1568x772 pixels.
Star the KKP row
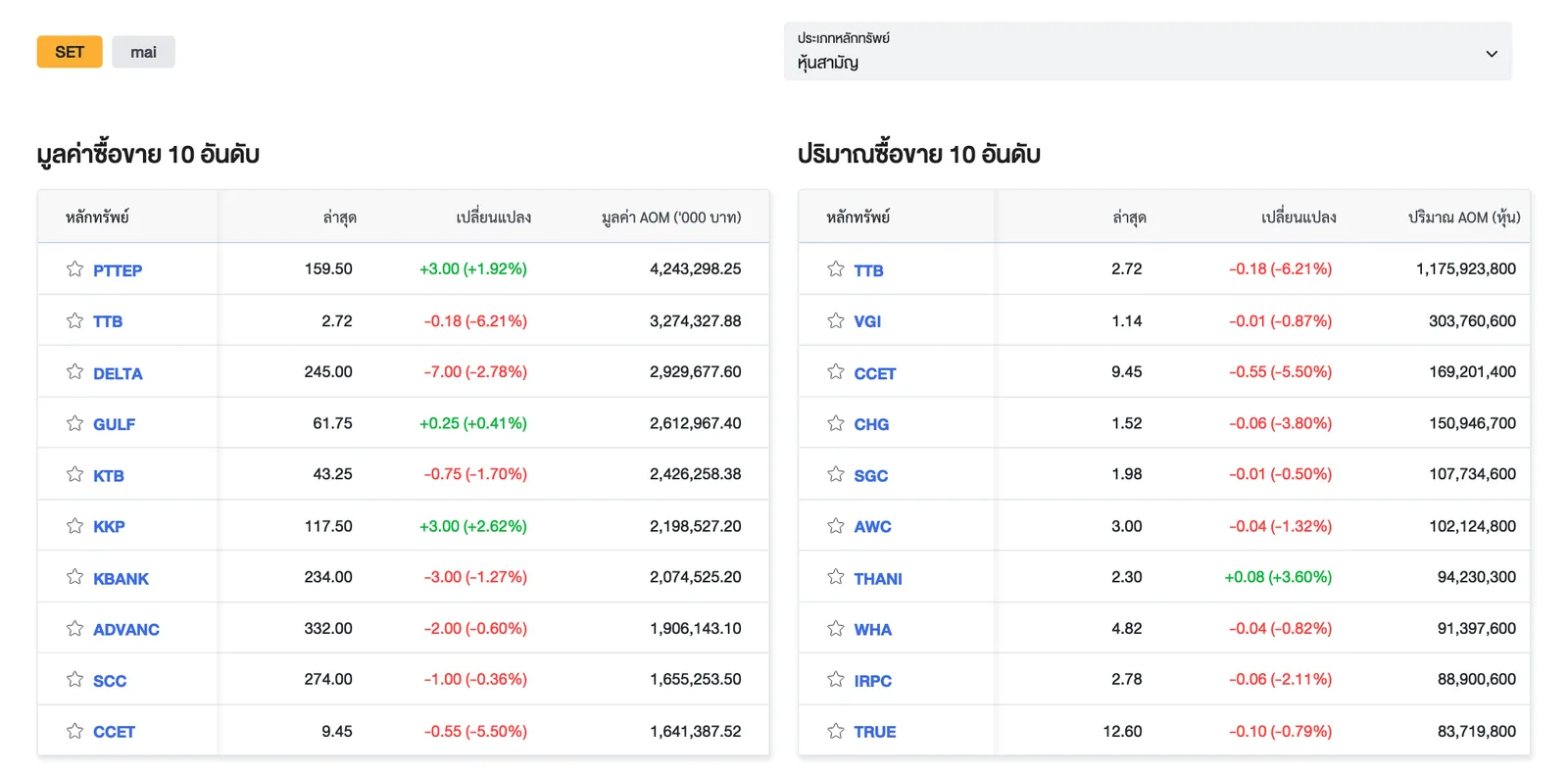point(74,526)
